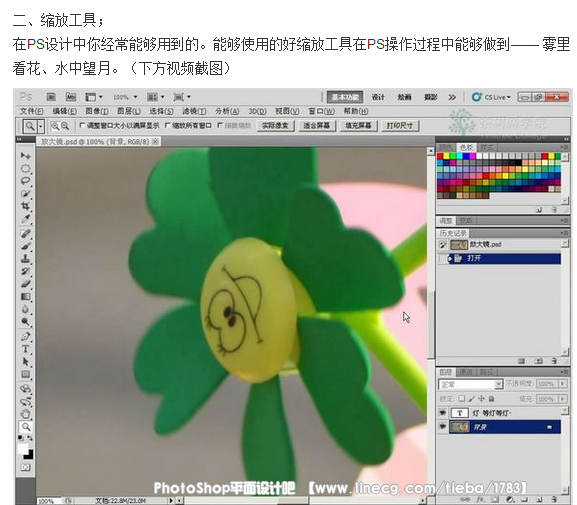
Task: Select the Crop tool
Action: pos(25,206)
